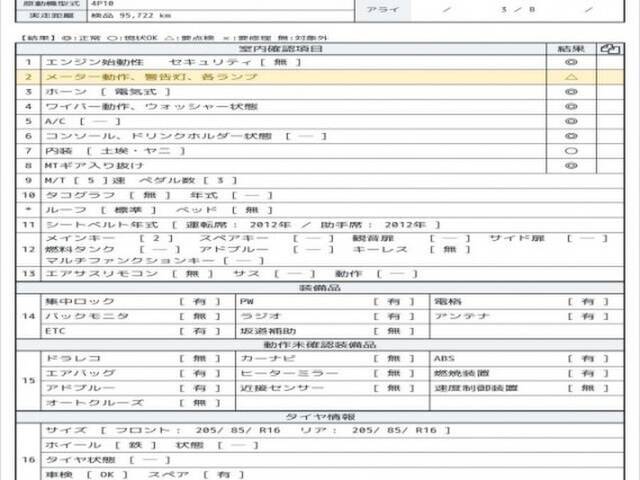Click the エアサスリモコン [無] entry
The width and height of the screenshot is (640, 480).
[x=129, y=273]
